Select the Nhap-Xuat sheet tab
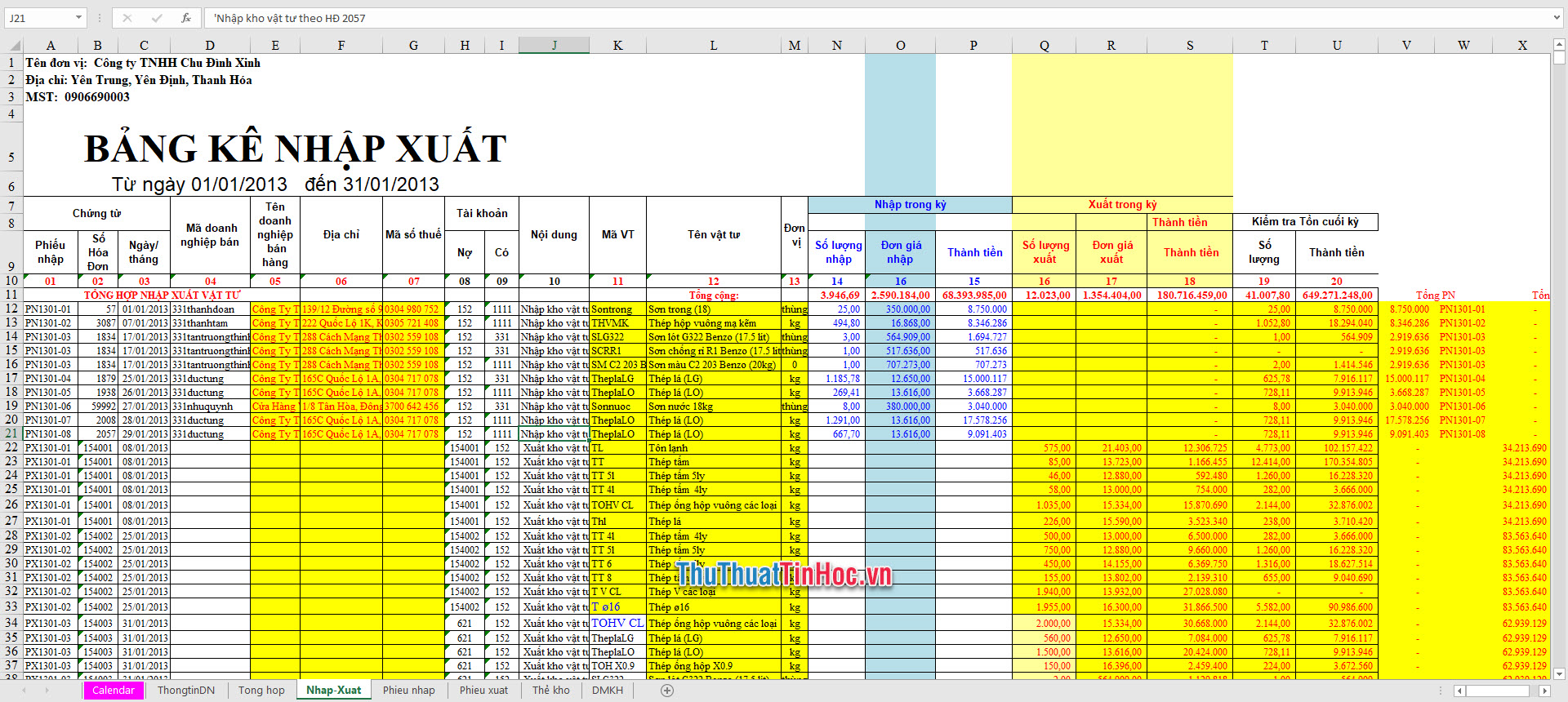 tap(333, 691)
